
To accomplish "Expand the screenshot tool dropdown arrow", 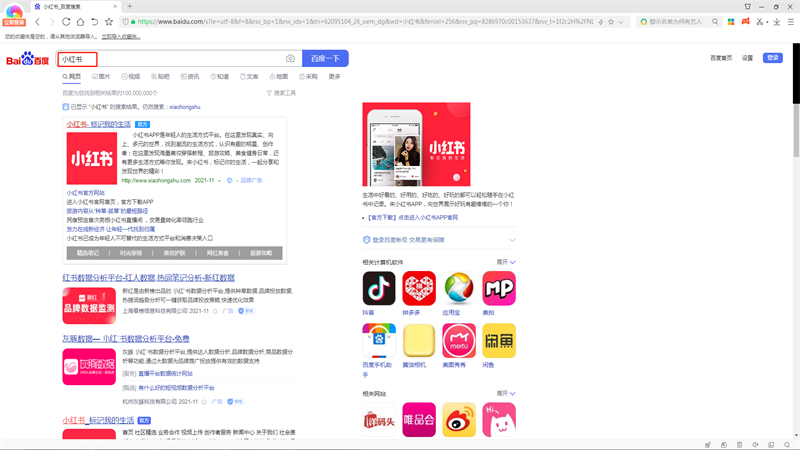I will click(x=767, y=22).
